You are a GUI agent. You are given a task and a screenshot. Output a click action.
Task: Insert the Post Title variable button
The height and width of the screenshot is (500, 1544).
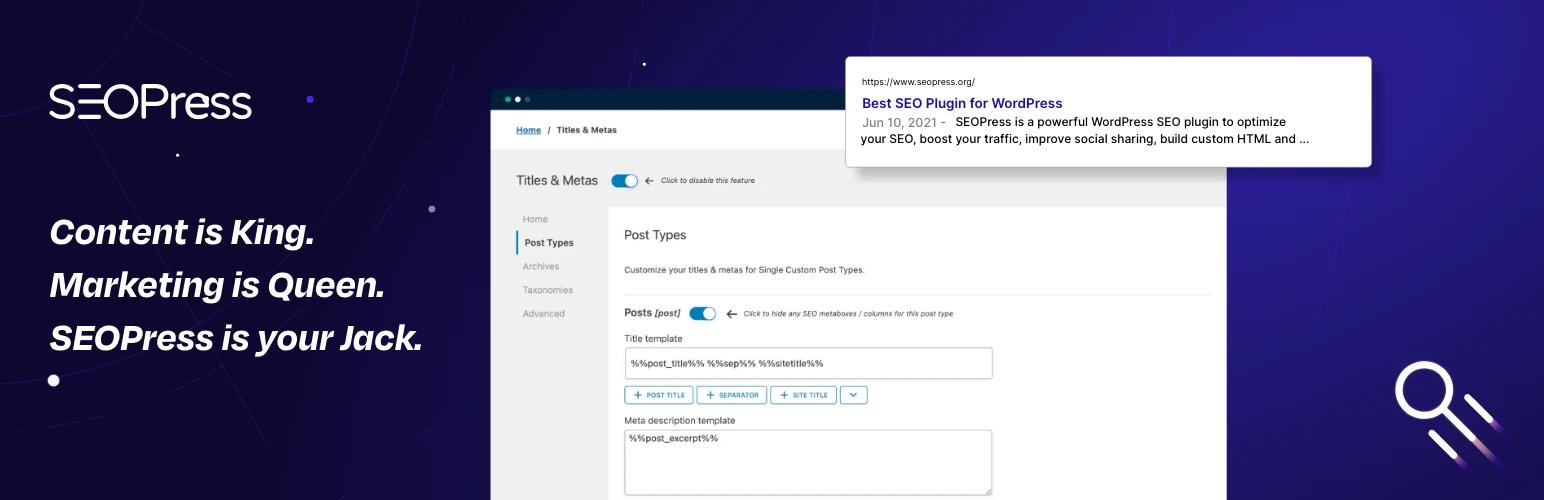click(x=658, y=395)
